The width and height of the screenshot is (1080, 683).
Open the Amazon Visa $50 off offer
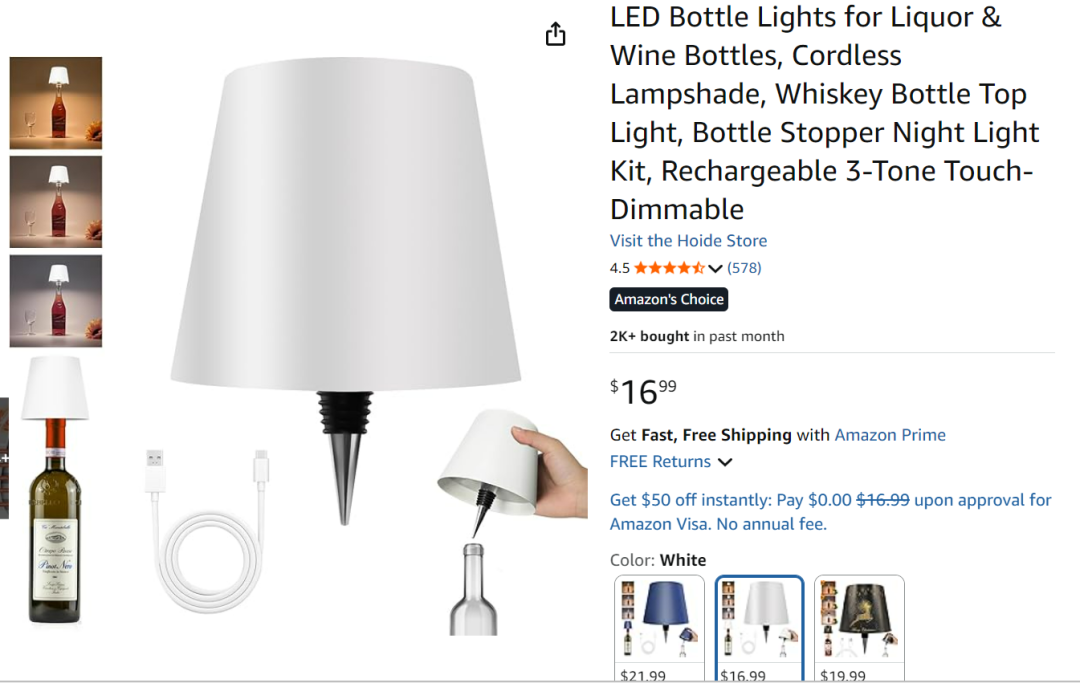point(830,511)
